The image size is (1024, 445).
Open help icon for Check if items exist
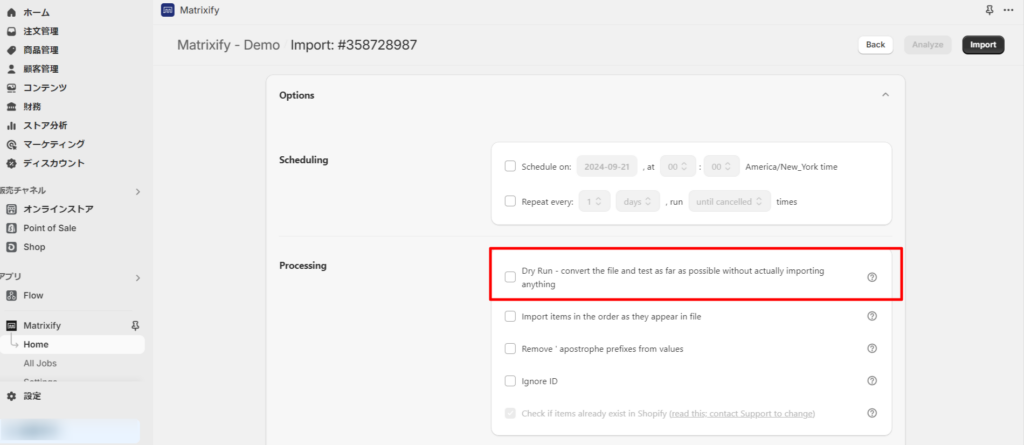tap(871, 413)
